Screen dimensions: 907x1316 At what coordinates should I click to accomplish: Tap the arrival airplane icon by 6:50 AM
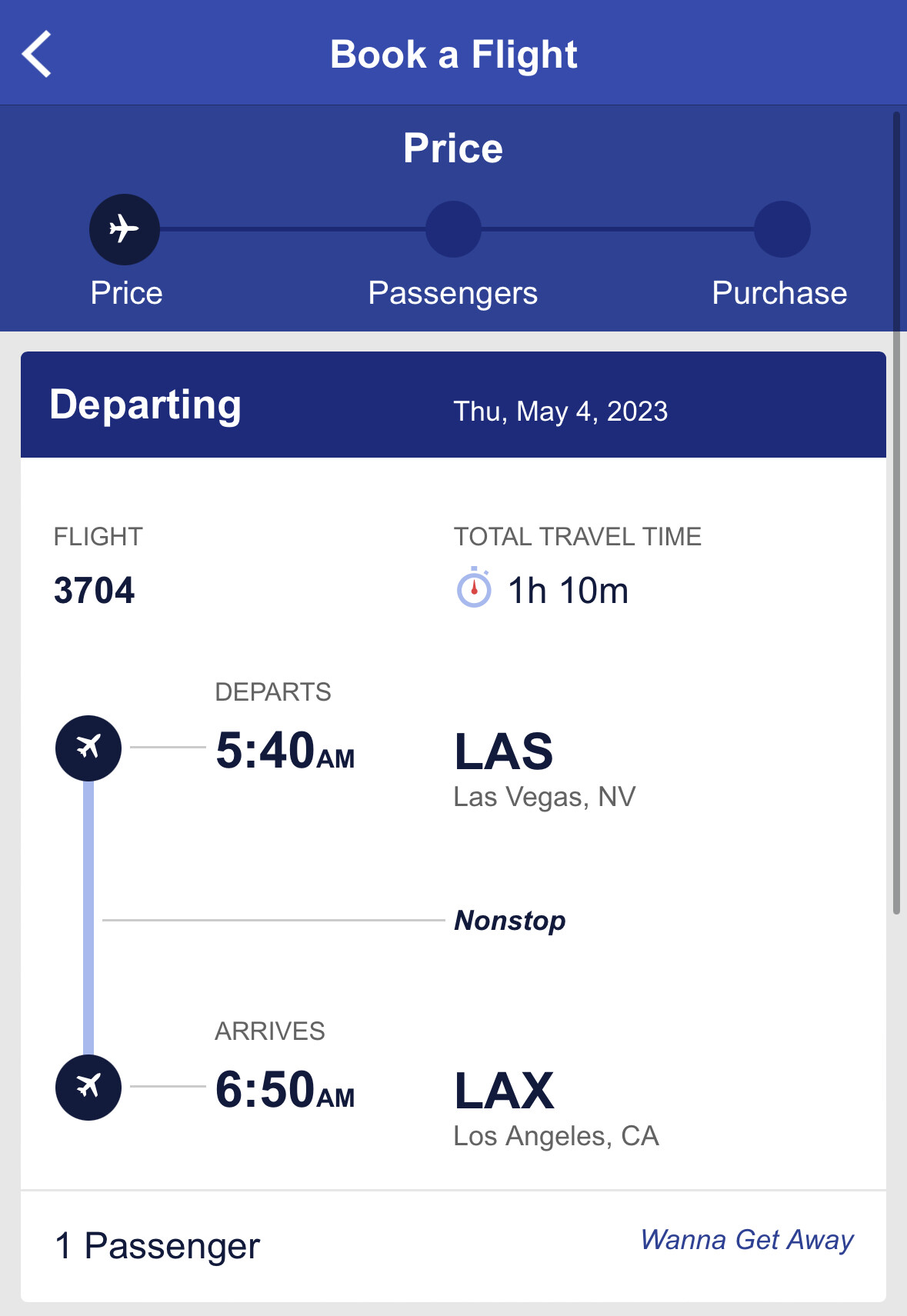click(x=88, y=1087)
